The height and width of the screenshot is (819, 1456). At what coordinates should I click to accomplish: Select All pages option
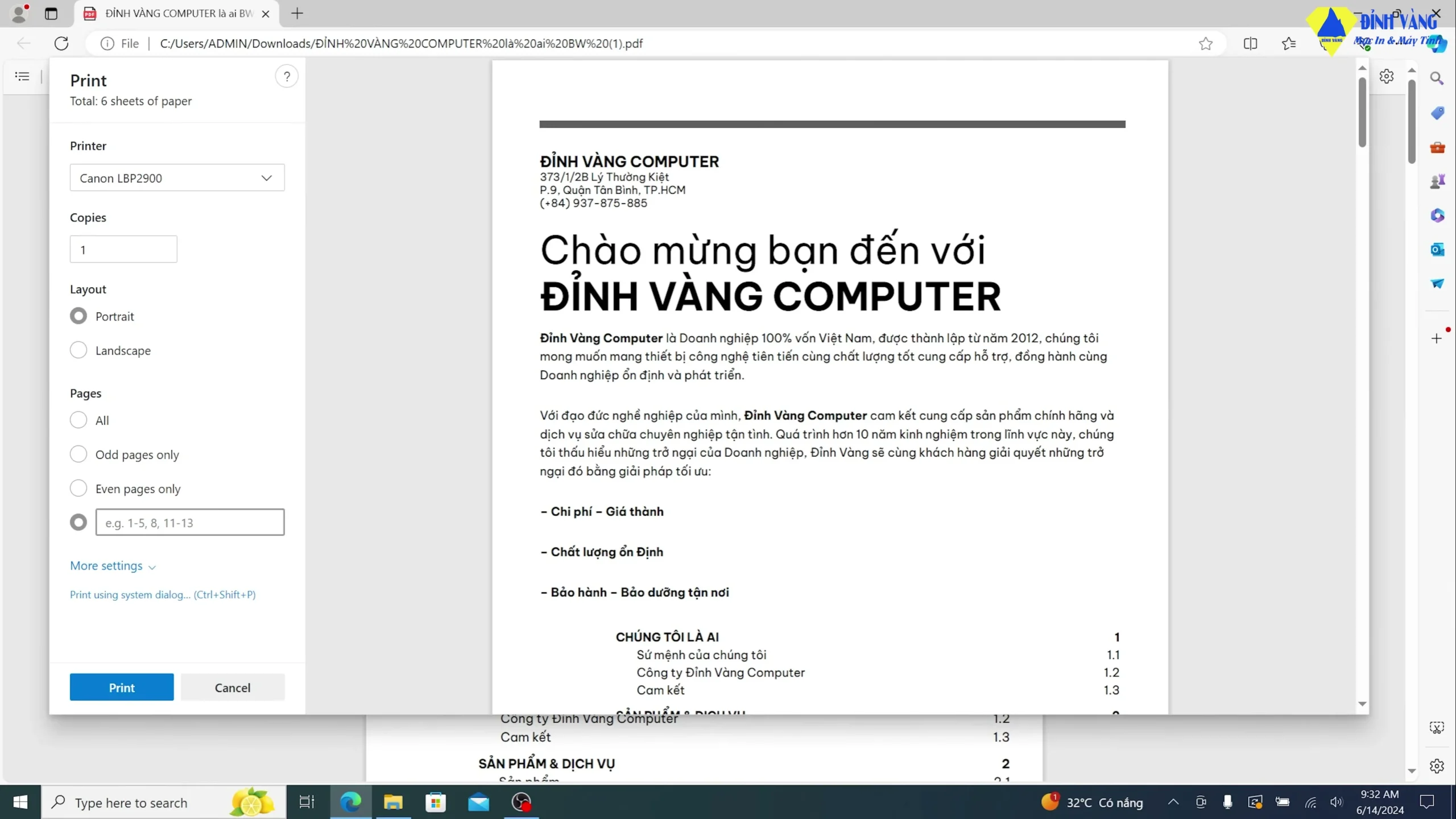(x=78, y=420)
